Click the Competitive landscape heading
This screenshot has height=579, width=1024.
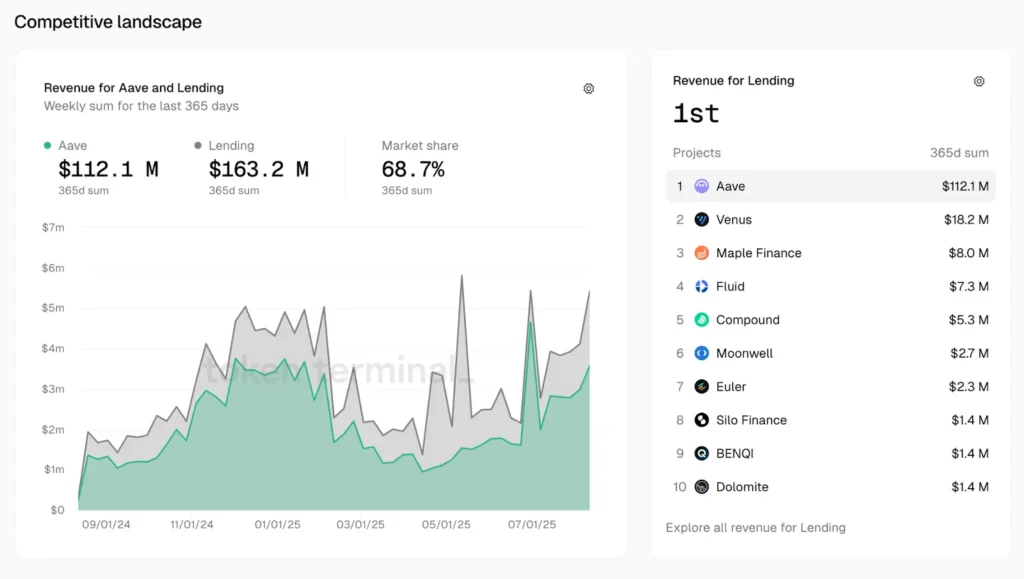coord(108,22)
